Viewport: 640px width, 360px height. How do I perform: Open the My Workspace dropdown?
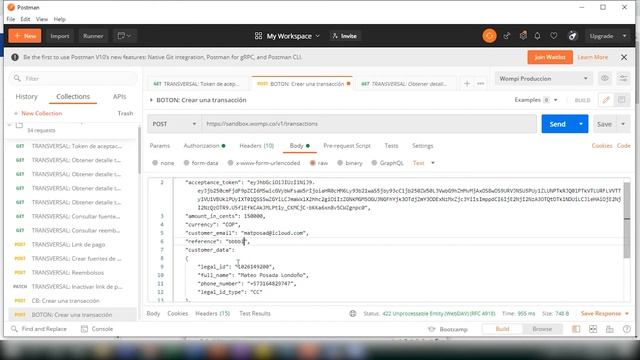[287, 36]
